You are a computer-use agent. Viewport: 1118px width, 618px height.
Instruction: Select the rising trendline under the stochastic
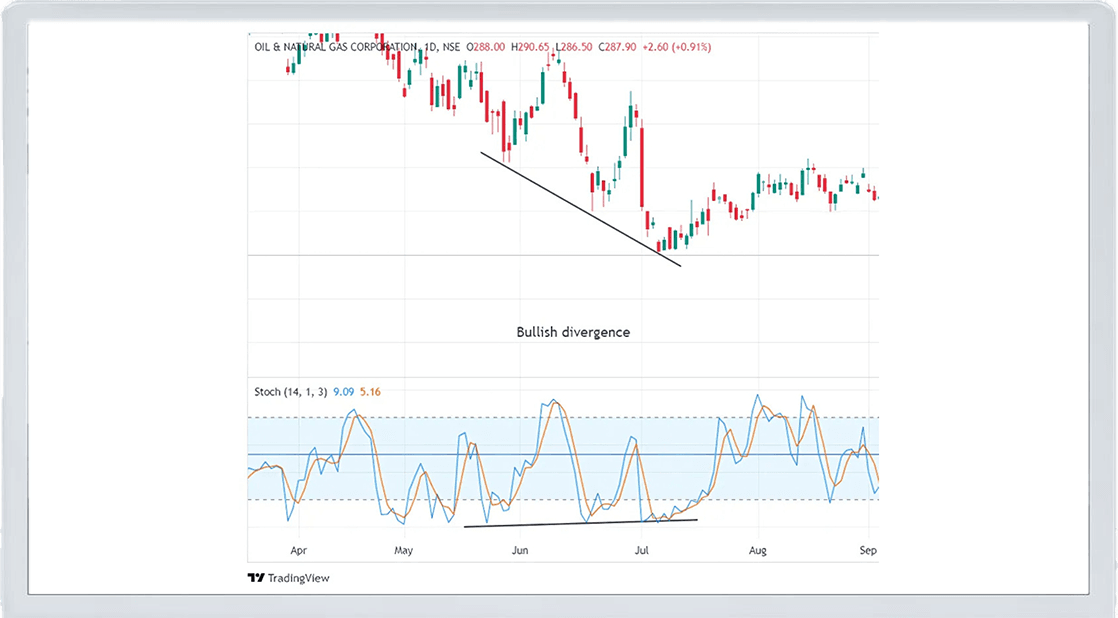tap(580, 523)
